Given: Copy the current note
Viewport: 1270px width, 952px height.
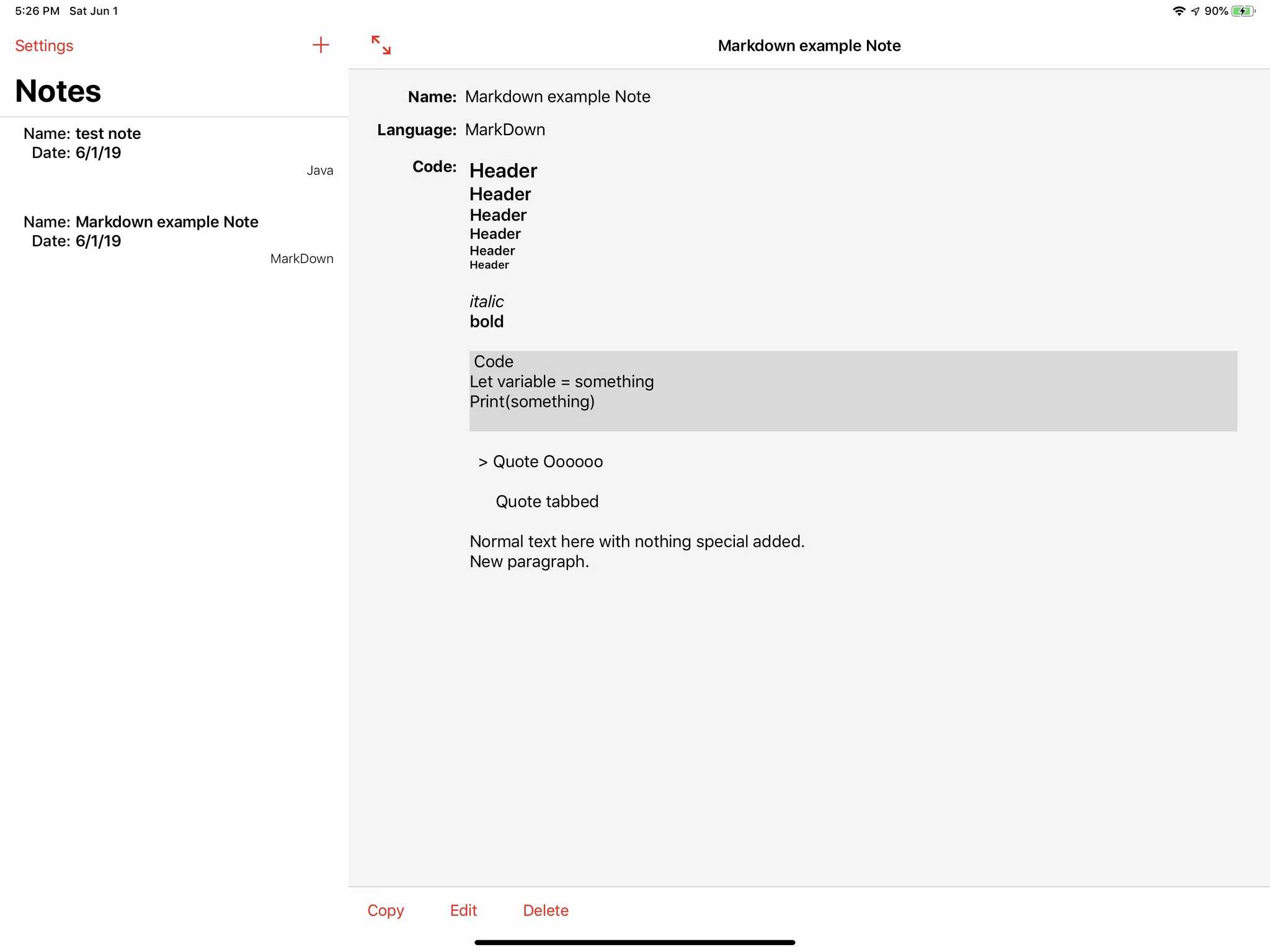Looking at the screenshot, I should 385,910.
